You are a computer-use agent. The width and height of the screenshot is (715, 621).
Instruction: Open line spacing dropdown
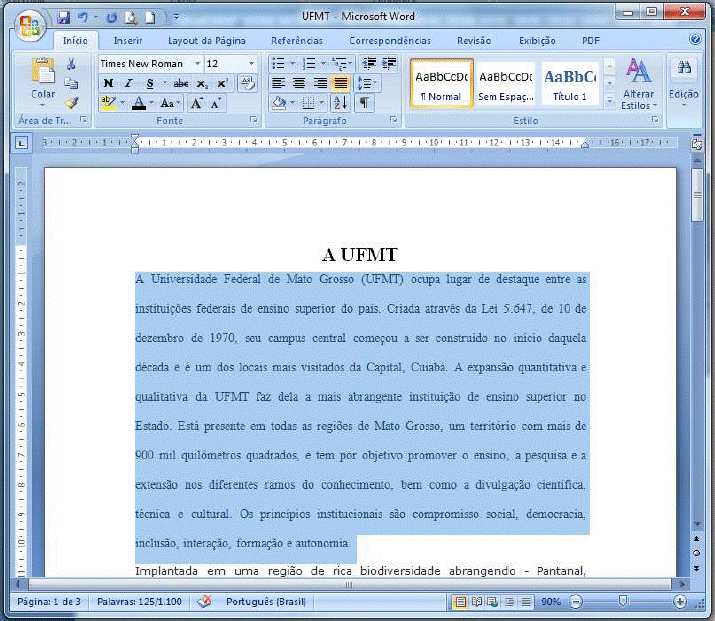click(368, 83)
